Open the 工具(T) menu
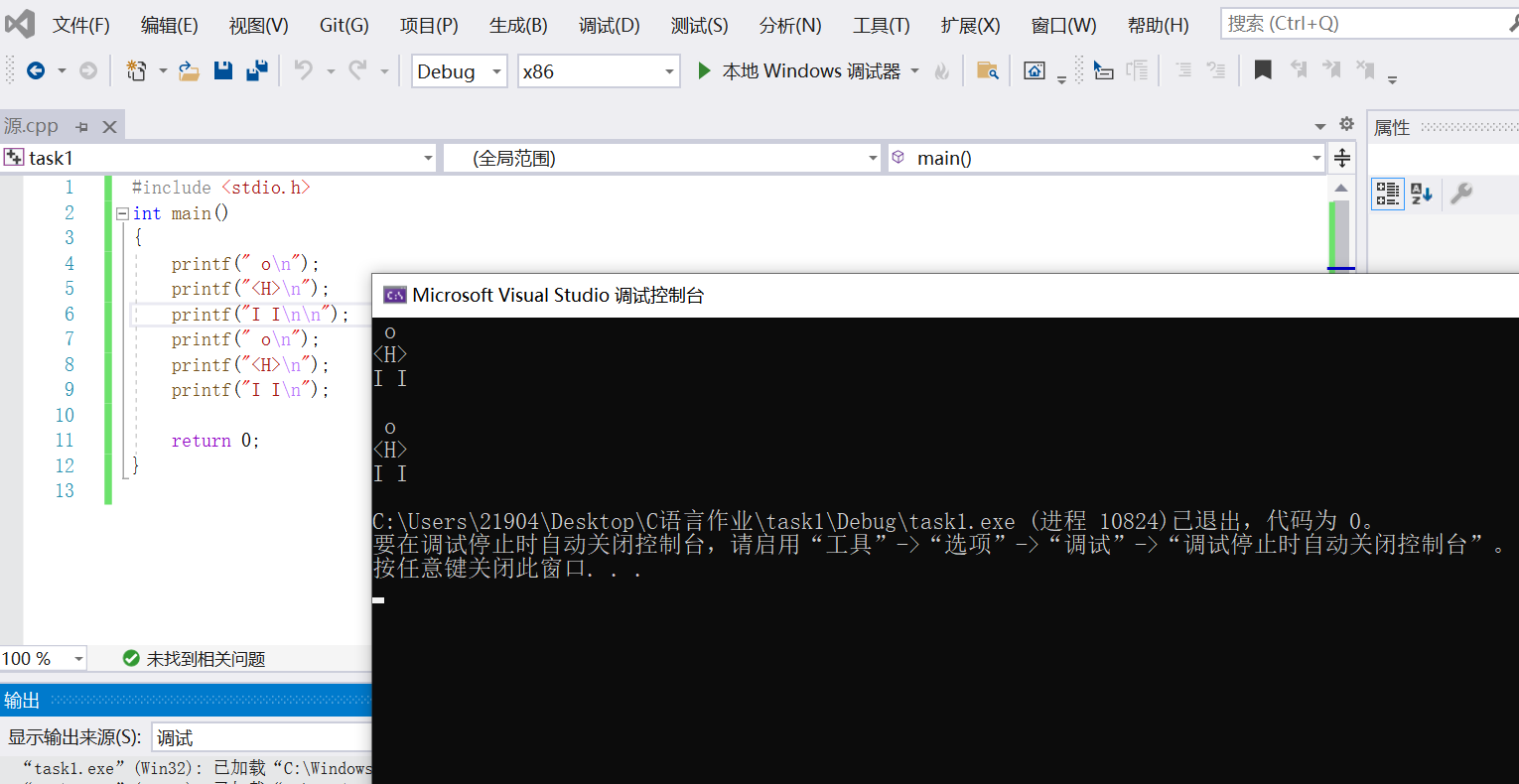 pyautogui.click(x=882, y=25)
